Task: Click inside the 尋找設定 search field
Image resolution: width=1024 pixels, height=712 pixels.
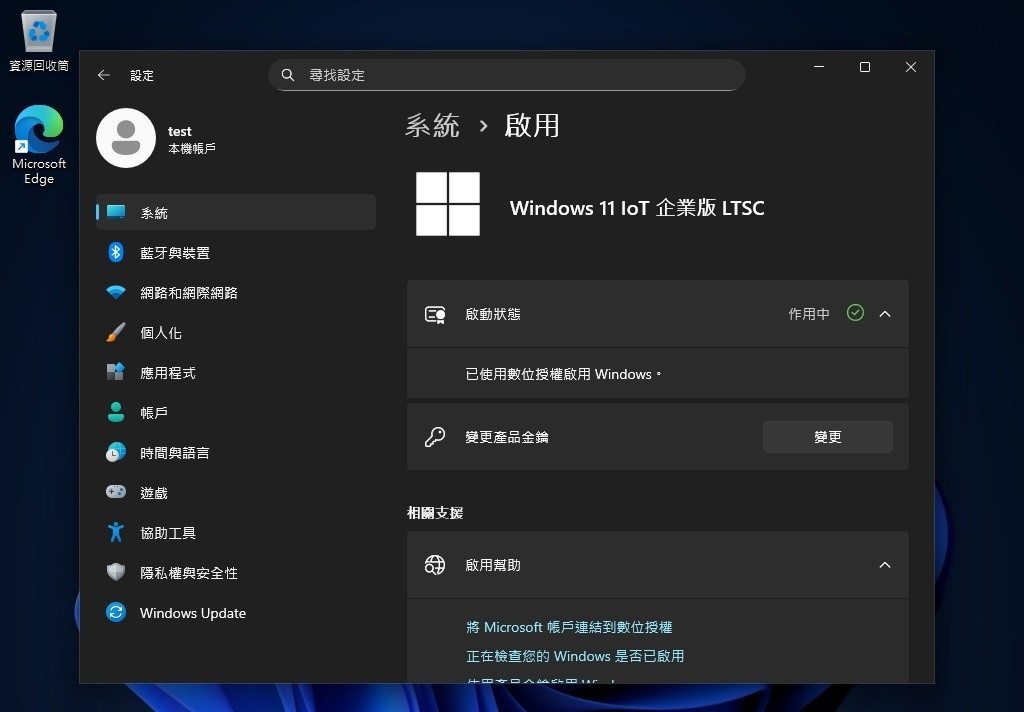Action: 507,75
